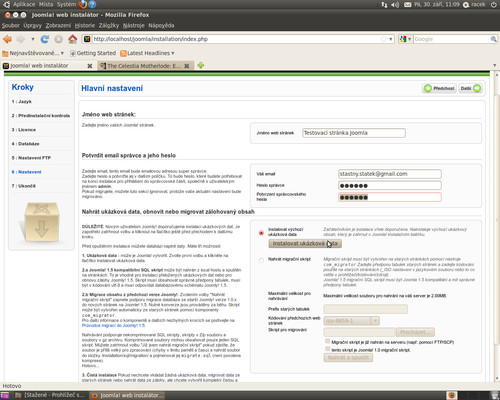
Task: Open the search engine selector dropdown
Action: click(405, 39)
